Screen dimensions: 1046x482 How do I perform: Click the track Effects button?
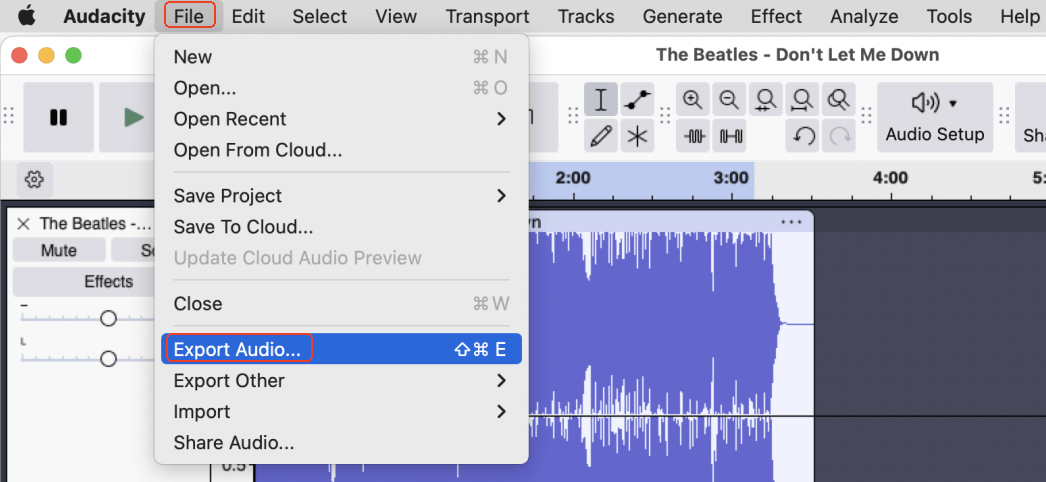tap(108, 282)
